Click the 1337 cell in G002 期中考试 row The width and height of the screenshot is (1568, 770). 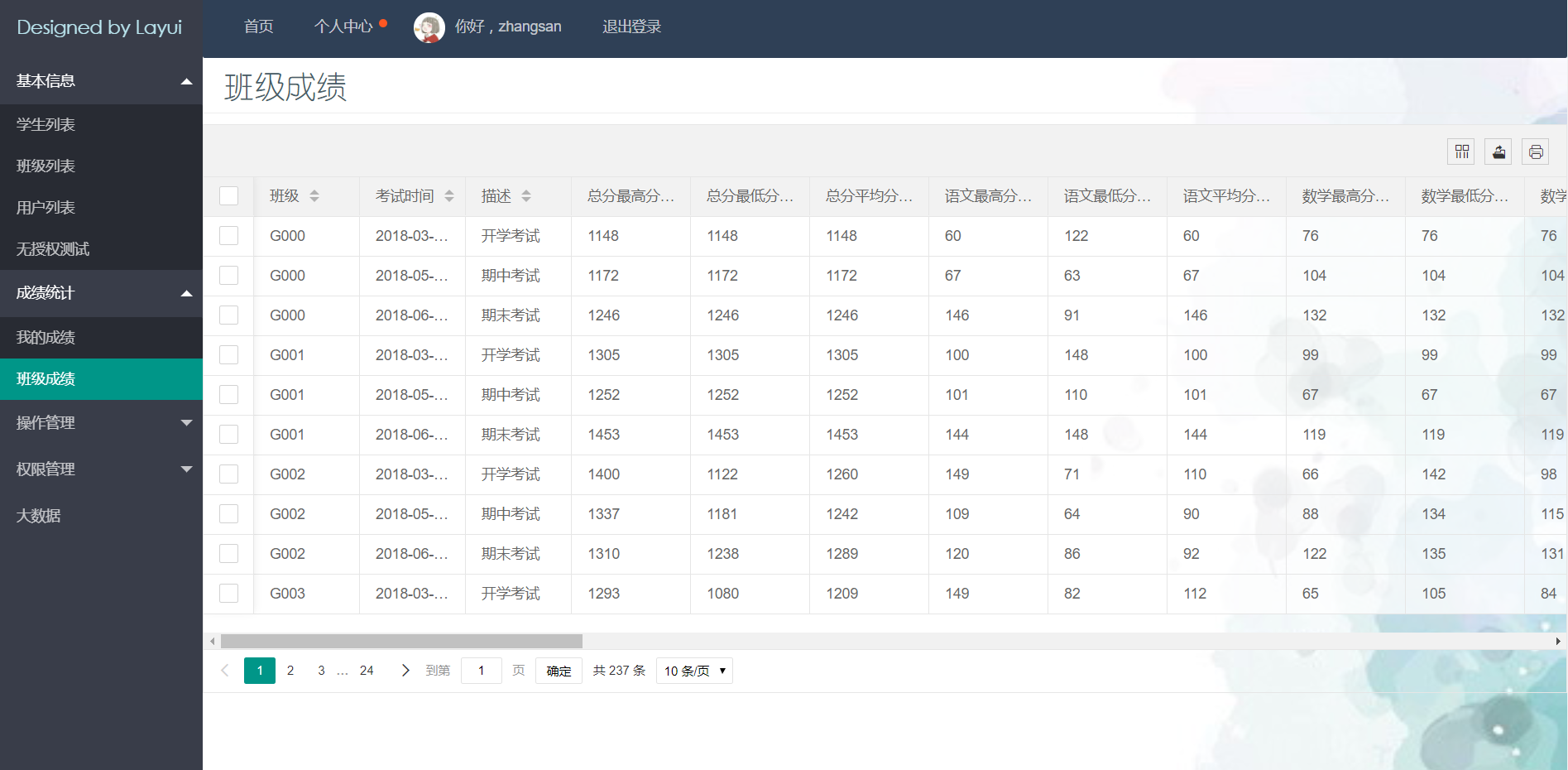631,514
